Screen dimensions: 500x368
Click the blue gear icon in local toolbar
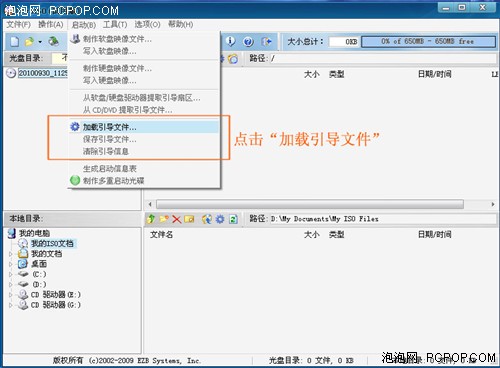coord(220,219)
